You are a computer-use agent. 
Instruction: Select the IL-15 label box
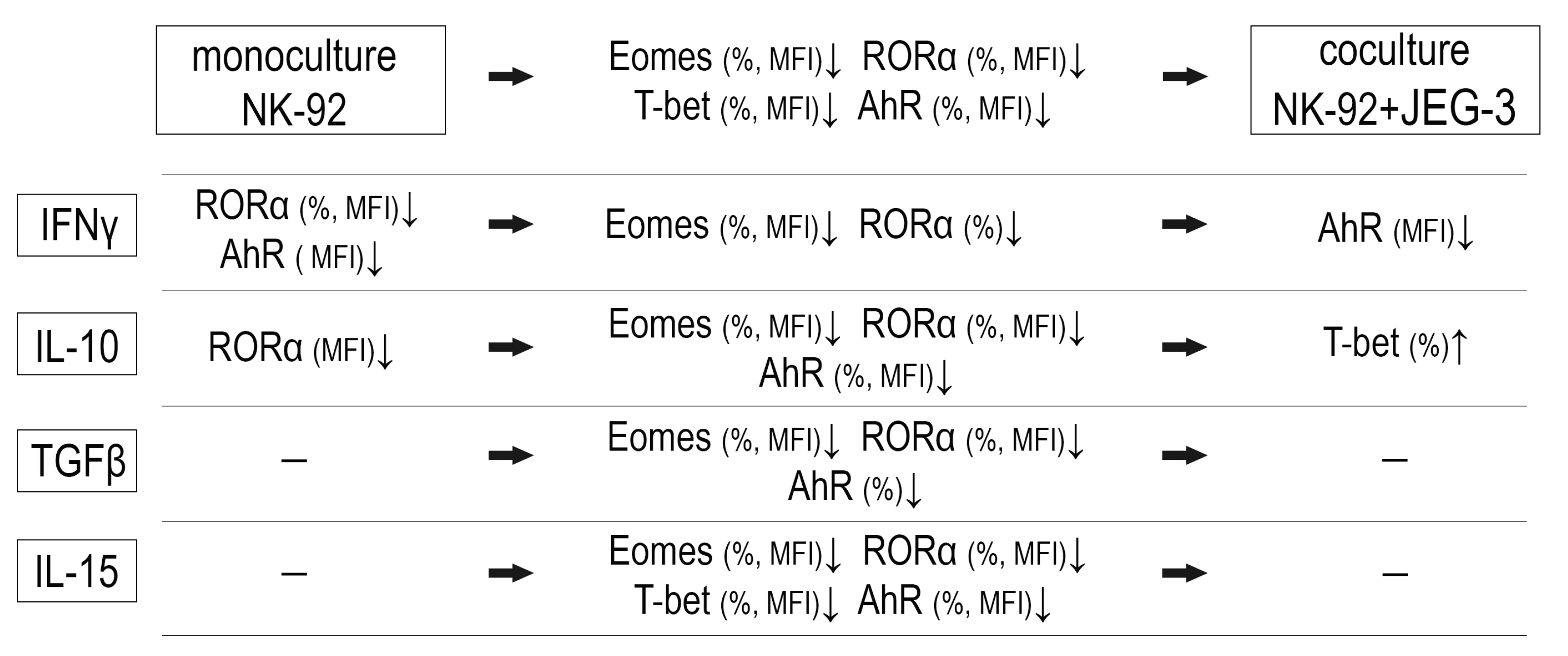click(x=77, y=571)
